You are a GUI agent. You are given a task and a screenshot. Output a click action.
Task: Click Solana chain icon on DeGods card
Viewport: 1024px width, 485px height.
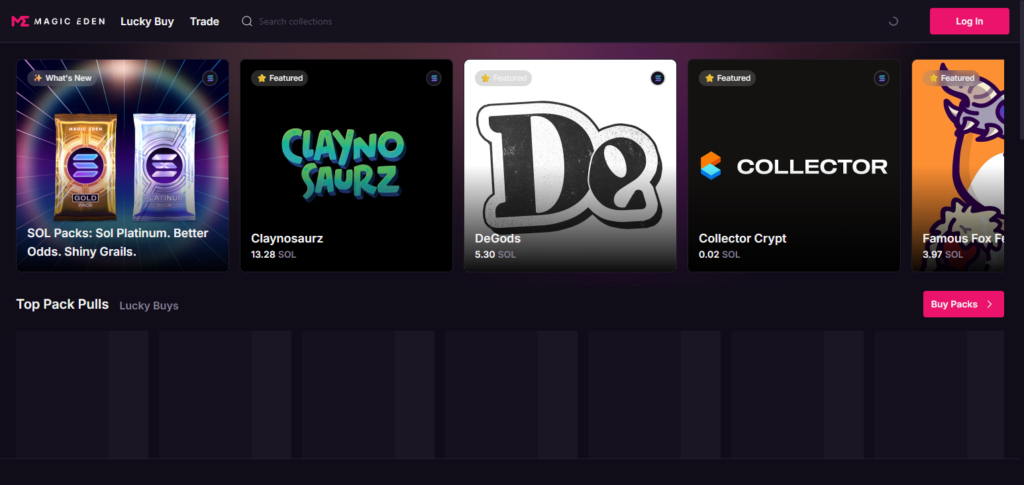657,78
